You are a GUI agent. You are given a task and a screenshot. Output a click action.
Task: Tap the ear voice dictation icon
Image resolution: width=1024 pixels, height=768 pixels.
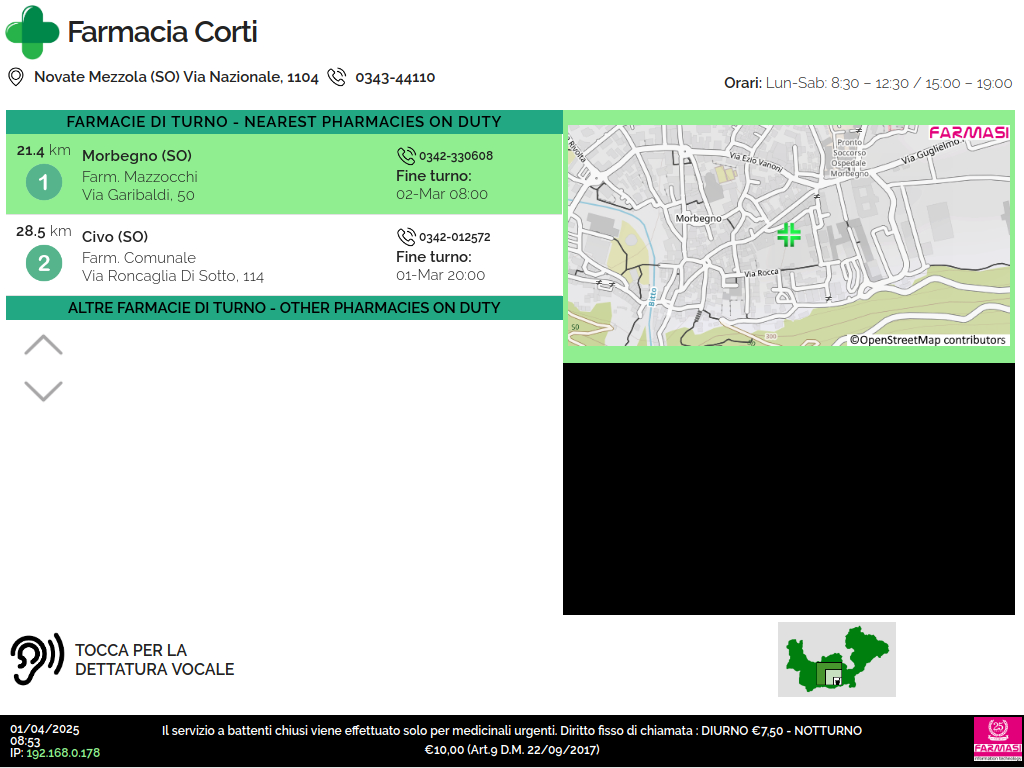[x=37, y=659]
